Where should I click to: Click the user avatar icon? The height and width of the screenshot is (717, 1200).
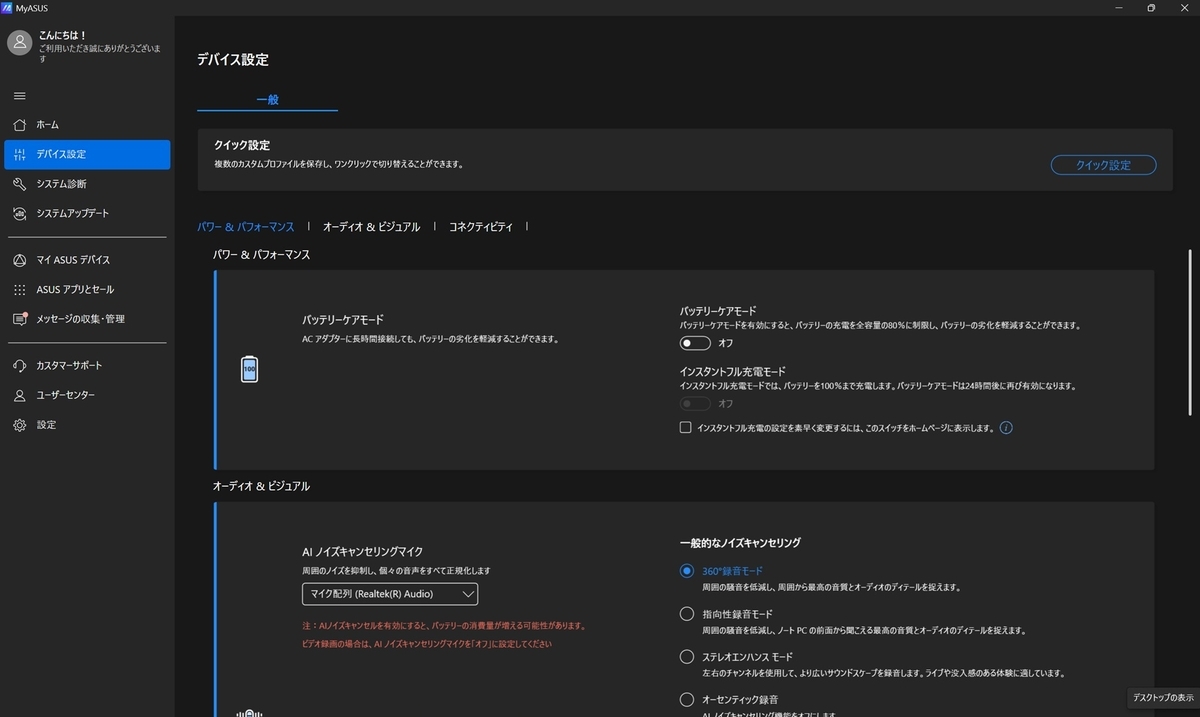(x=19, y=42)
